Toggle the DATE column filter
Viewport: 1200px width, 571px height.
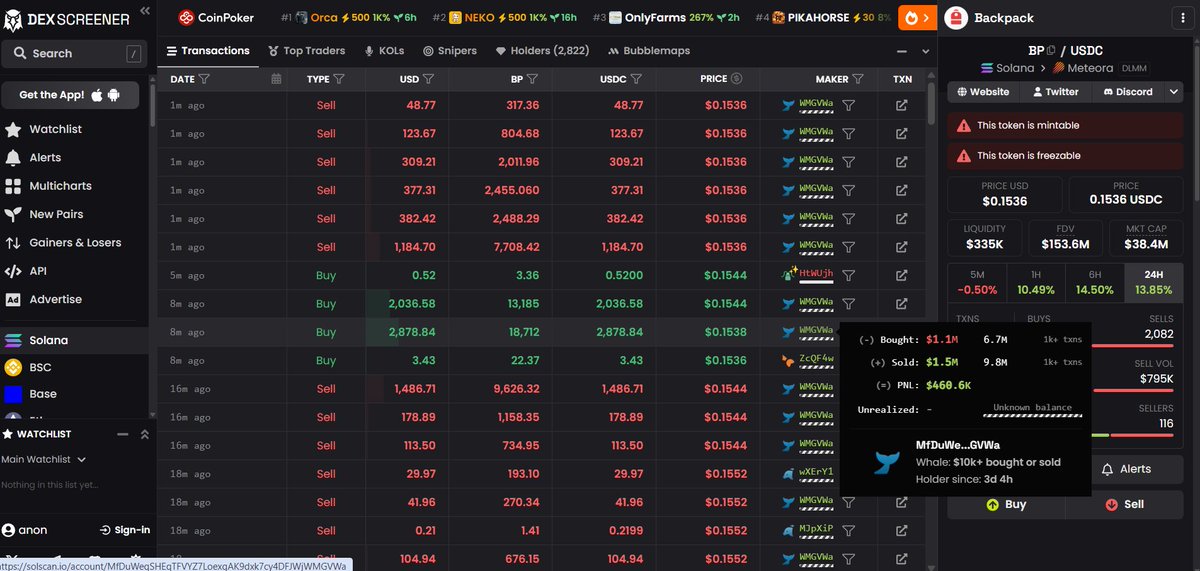(204, 78)
